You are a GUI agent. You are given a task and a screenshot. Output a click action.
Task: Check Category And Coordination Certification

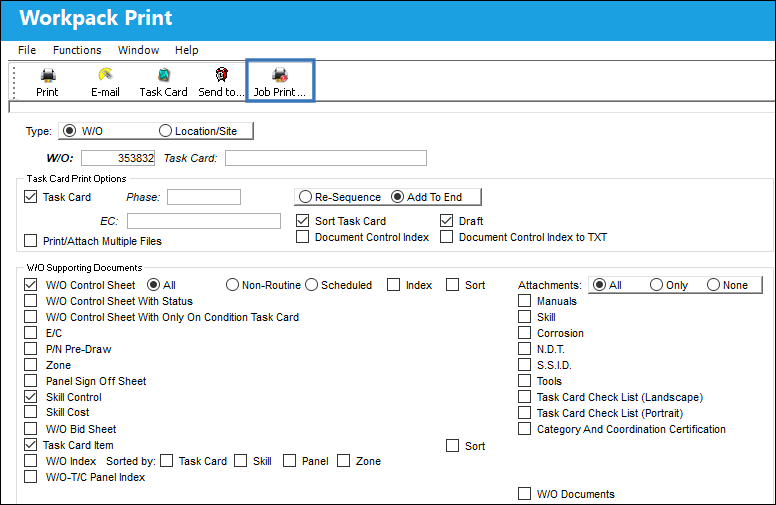pyautogui.click(x=525, y=429)
